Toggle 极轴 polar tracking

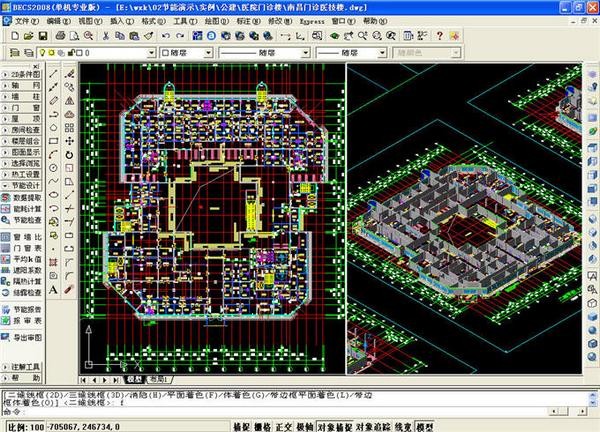(305, 427)
